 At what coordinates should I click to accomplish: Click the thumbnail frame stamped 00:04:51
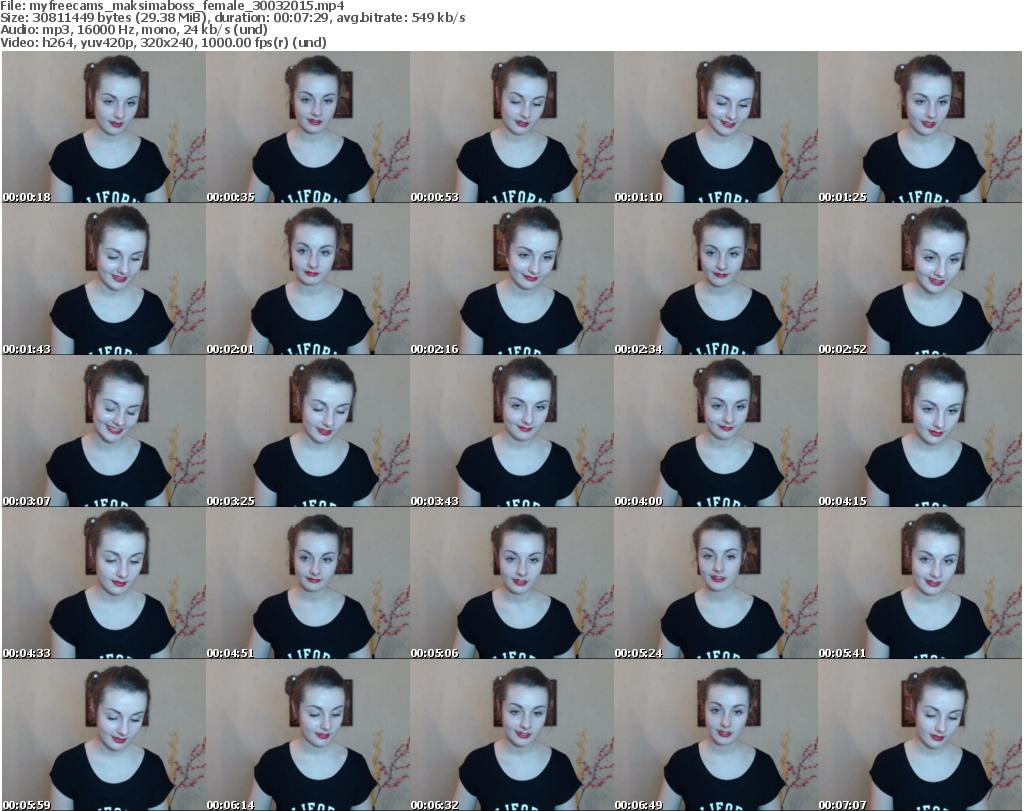click(308, 583)
